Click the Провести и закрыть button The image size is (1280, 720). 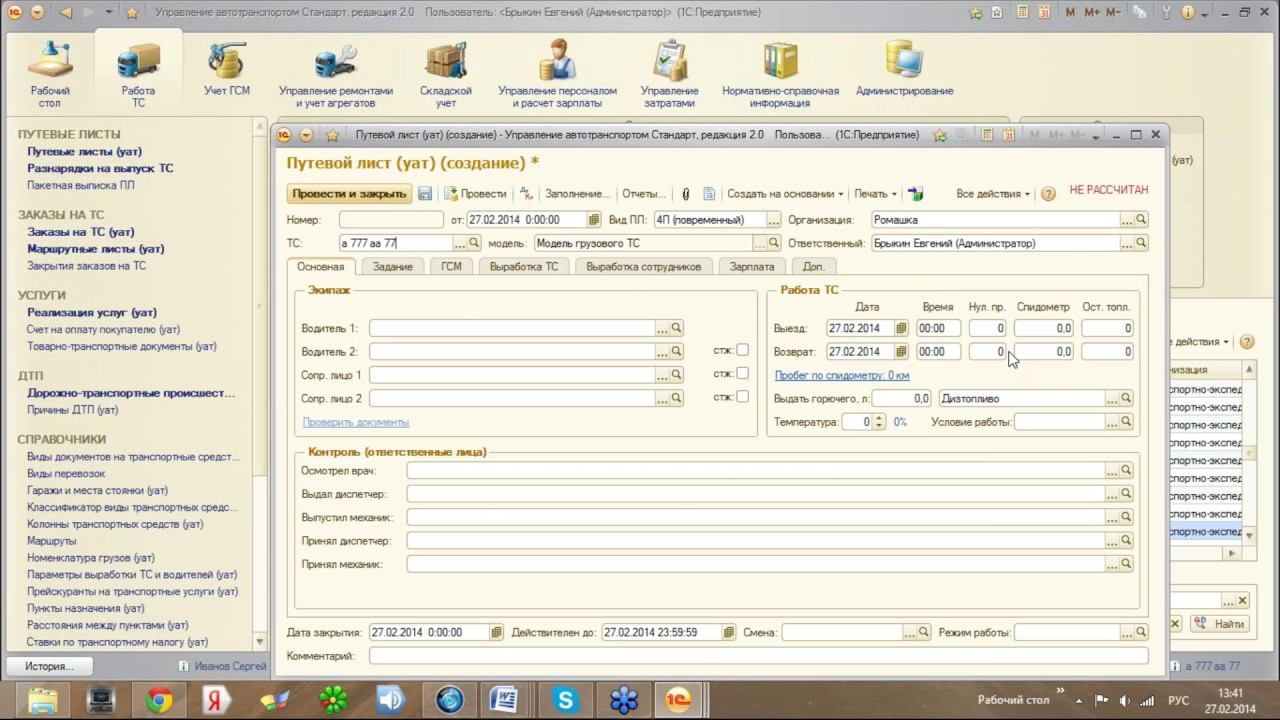point(348,194)
